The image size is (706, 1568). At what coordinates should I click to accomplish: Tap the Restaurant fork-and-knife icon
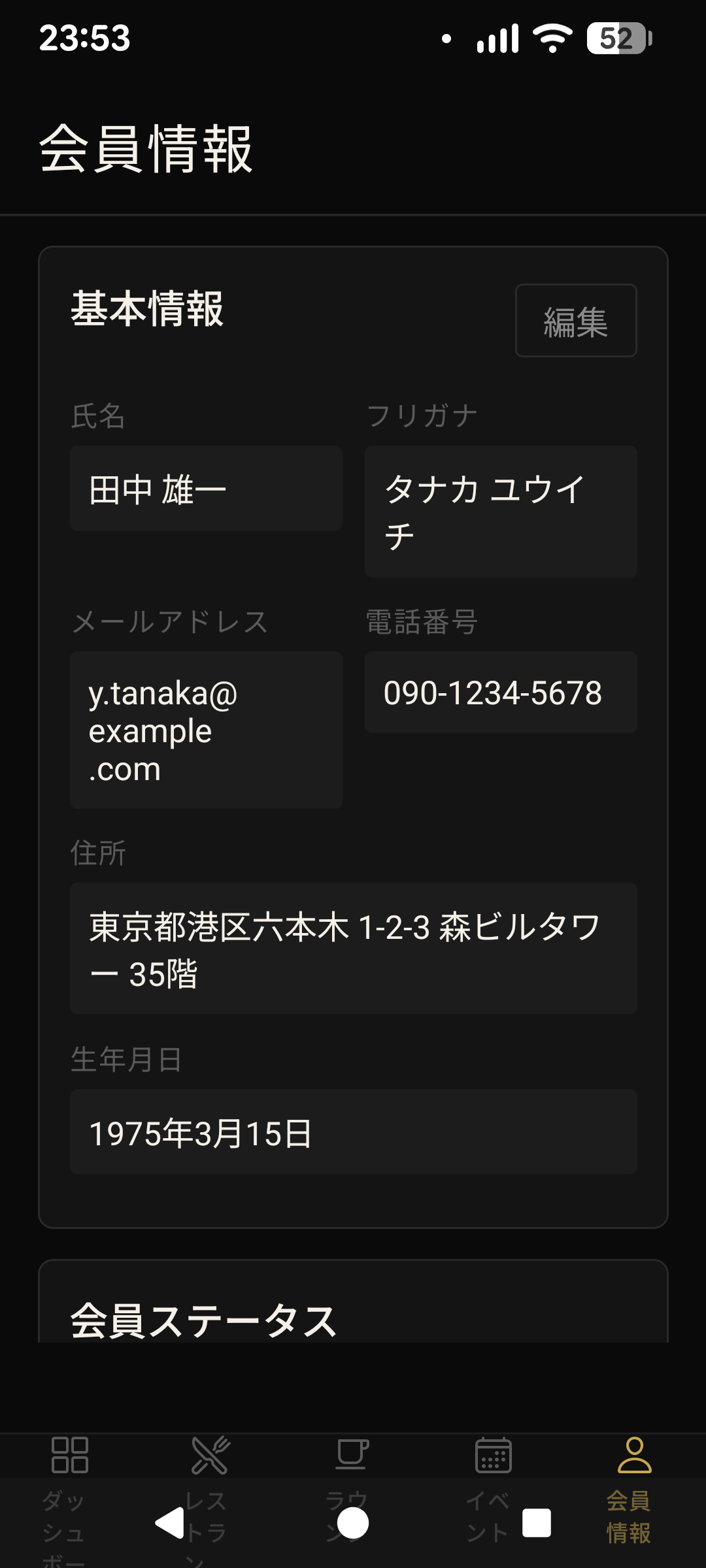pyautogui.click(x=210, y=1455)
